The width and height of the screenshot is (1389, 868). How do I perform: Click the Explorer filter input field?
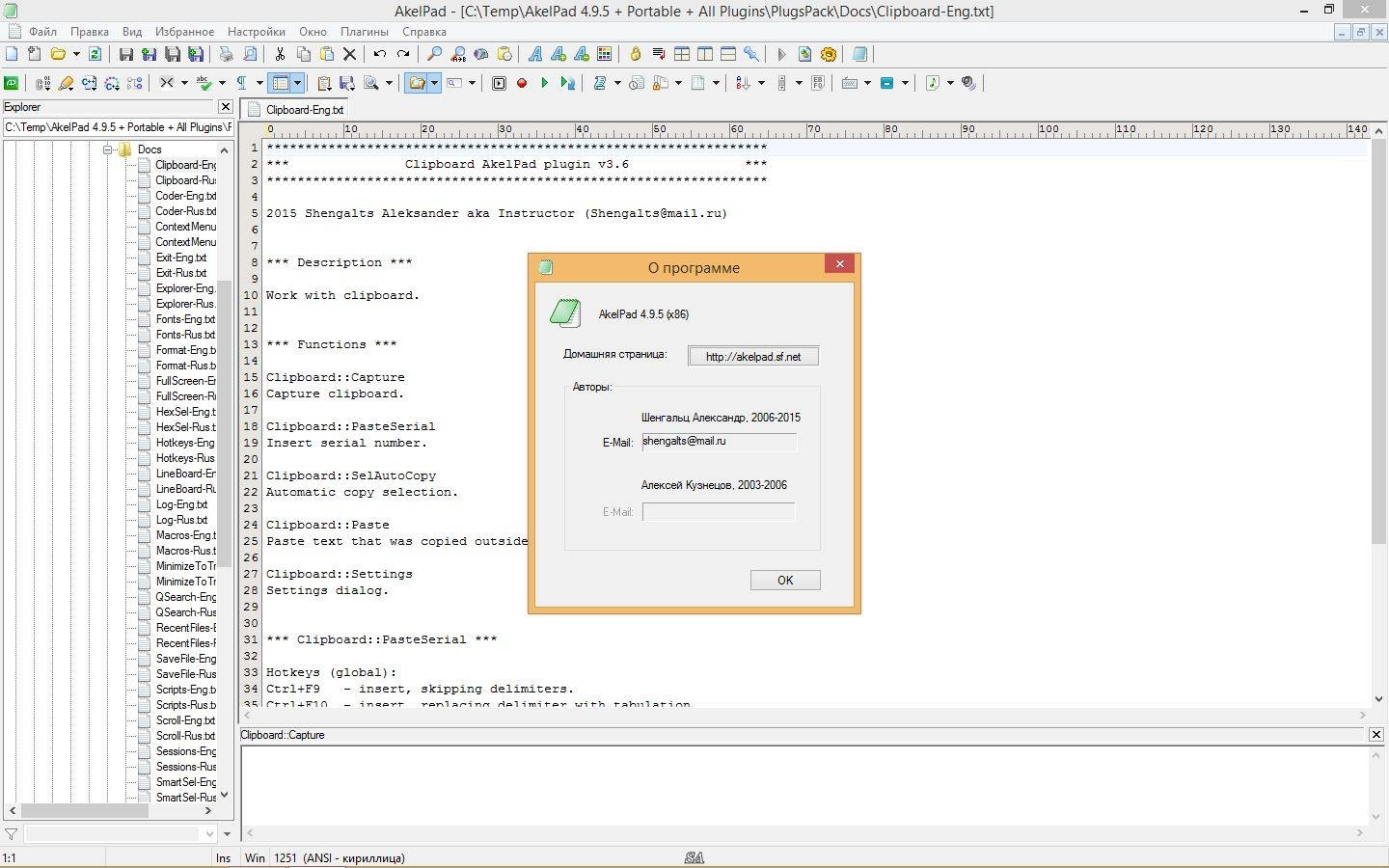[x=121, y=833]
